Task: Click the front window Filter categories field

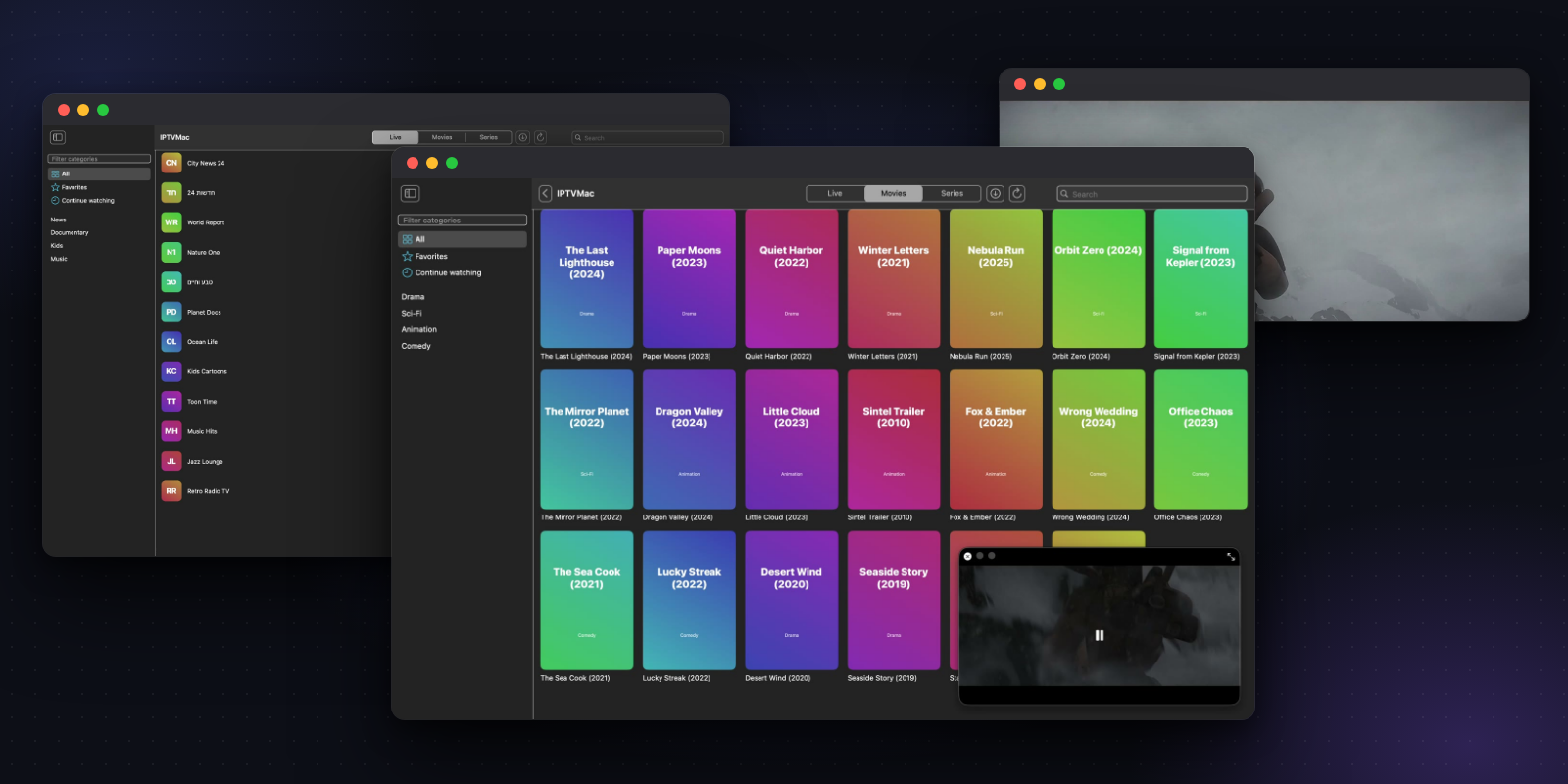Action: click(x=463, y=220)
